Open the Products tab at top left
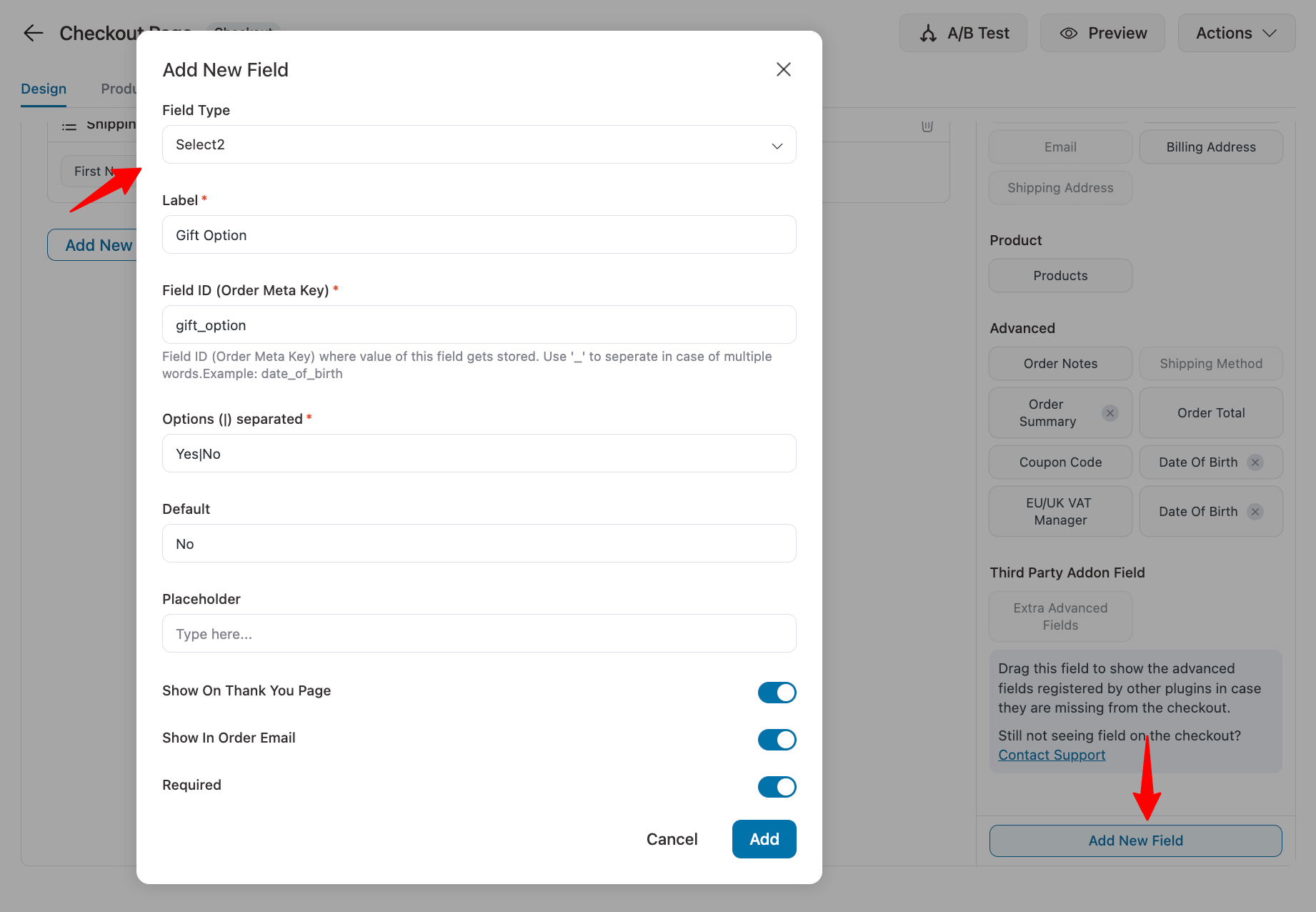Screen dimensions: 1316x912 tap(120, 88)
